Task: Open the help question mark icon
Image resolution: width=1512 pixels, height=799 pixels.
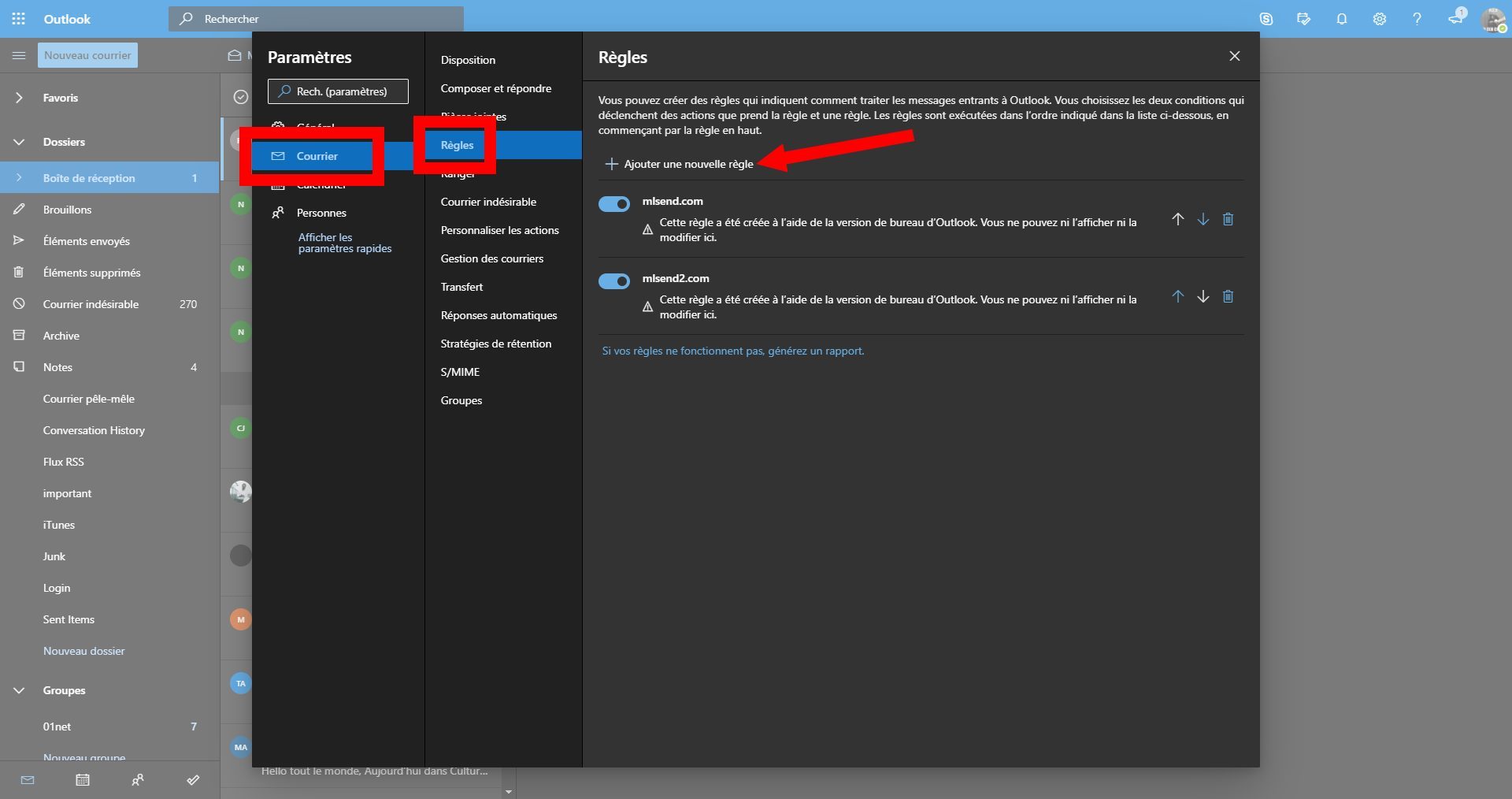Action: (x=1417, y=19)
